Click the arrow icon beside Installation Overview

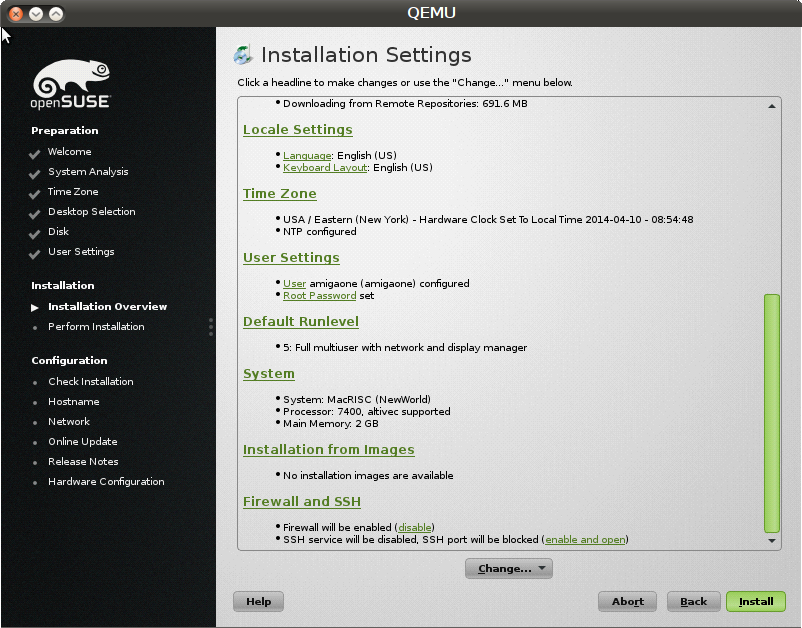click(x=35, y=307)
